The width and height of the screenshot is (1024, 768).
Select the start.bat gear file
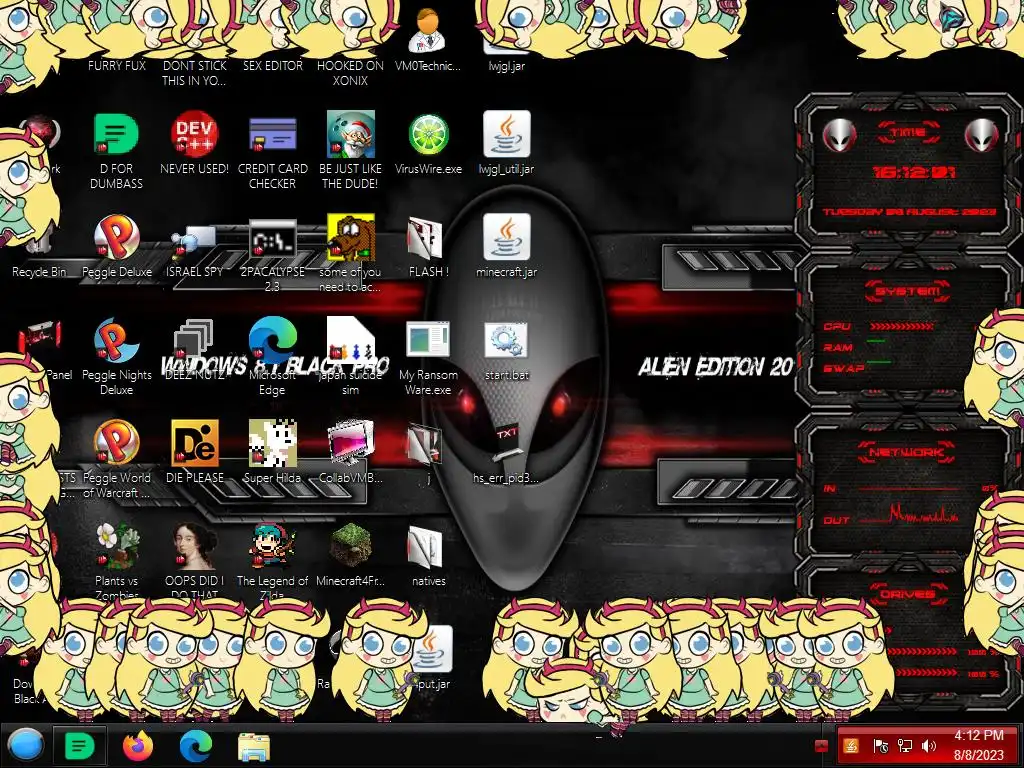coord(506,351)
